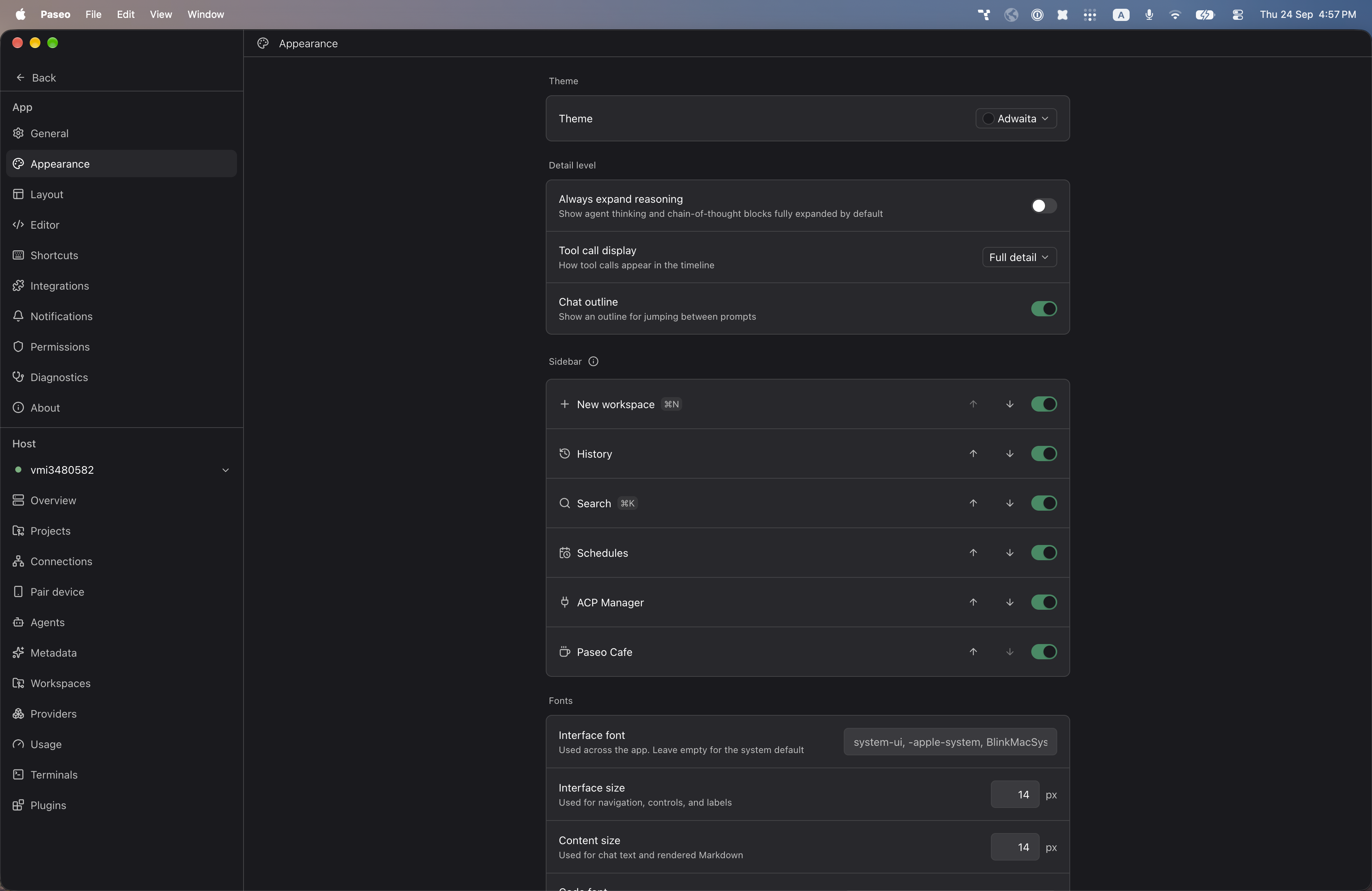
Task: Move Schedules item up with arrow
Action: 973,553
